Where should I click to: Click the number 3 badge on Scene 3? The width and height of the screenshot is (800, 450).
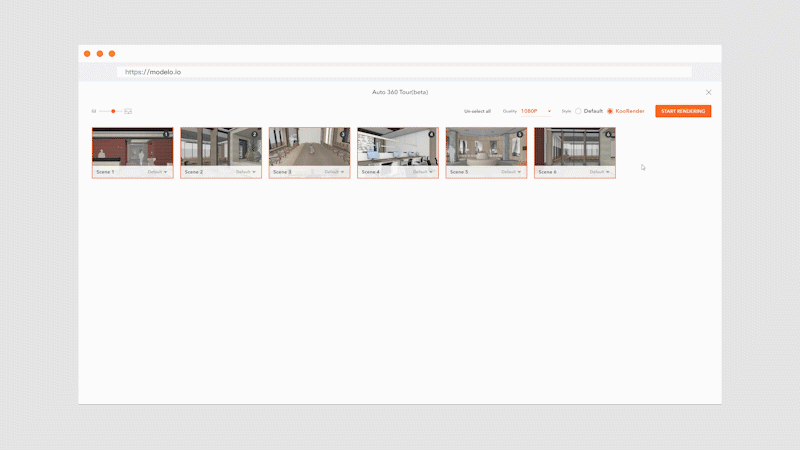coord(343,134)
